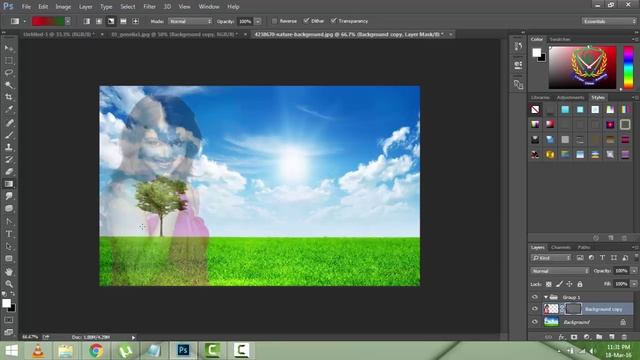640x360 pixels.
Task: Select the Hand tool
Action: (x=9, y=272)
